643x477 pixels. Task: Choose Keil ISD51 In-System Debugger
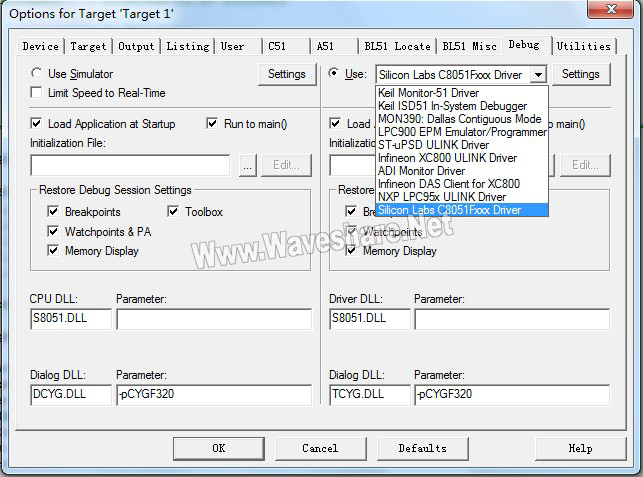[x=462, y=106]
